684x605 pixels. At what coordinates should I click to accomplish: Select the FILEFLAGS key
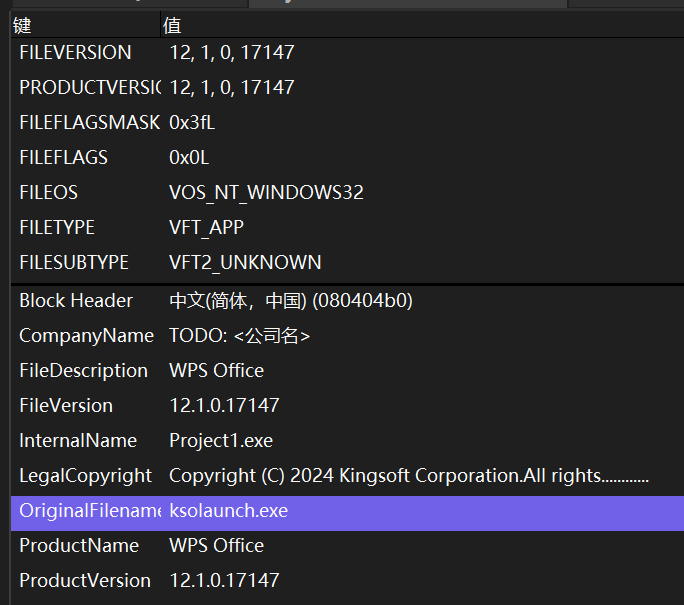tap(63, 157)
